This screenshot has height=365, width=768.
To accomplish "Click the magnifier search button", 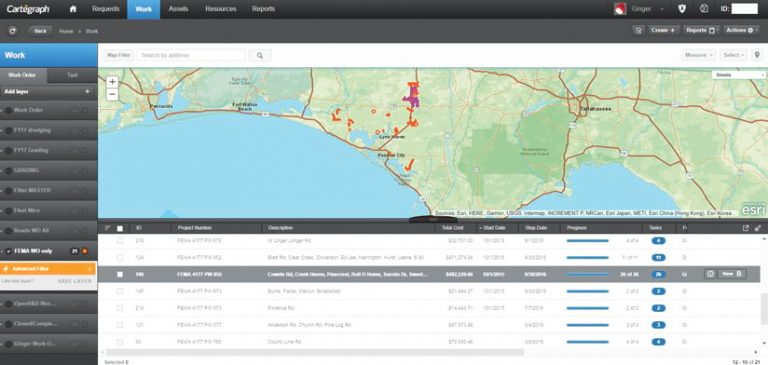I will tap(260, 55).
